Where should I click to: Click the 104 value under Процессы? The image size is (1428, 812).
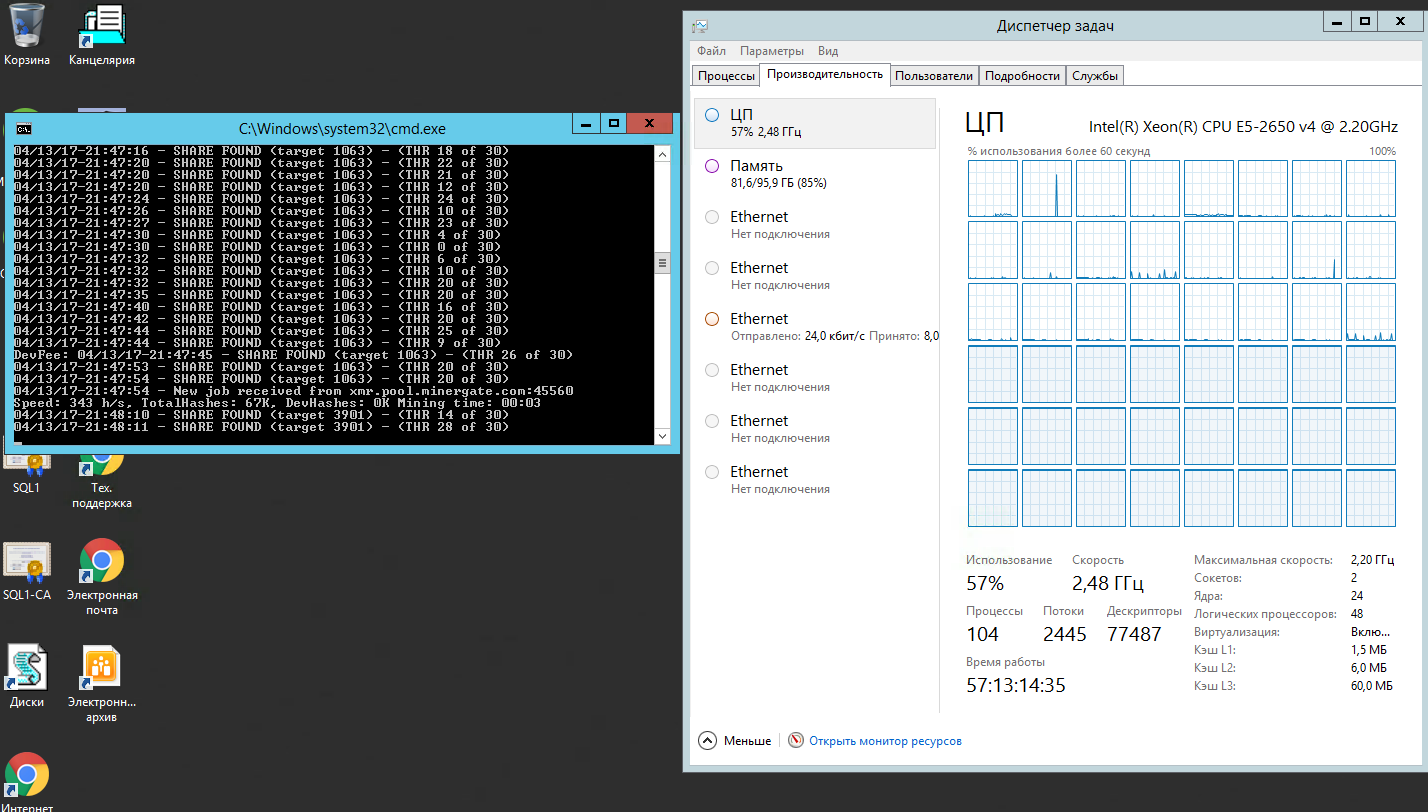click(982, 634)
